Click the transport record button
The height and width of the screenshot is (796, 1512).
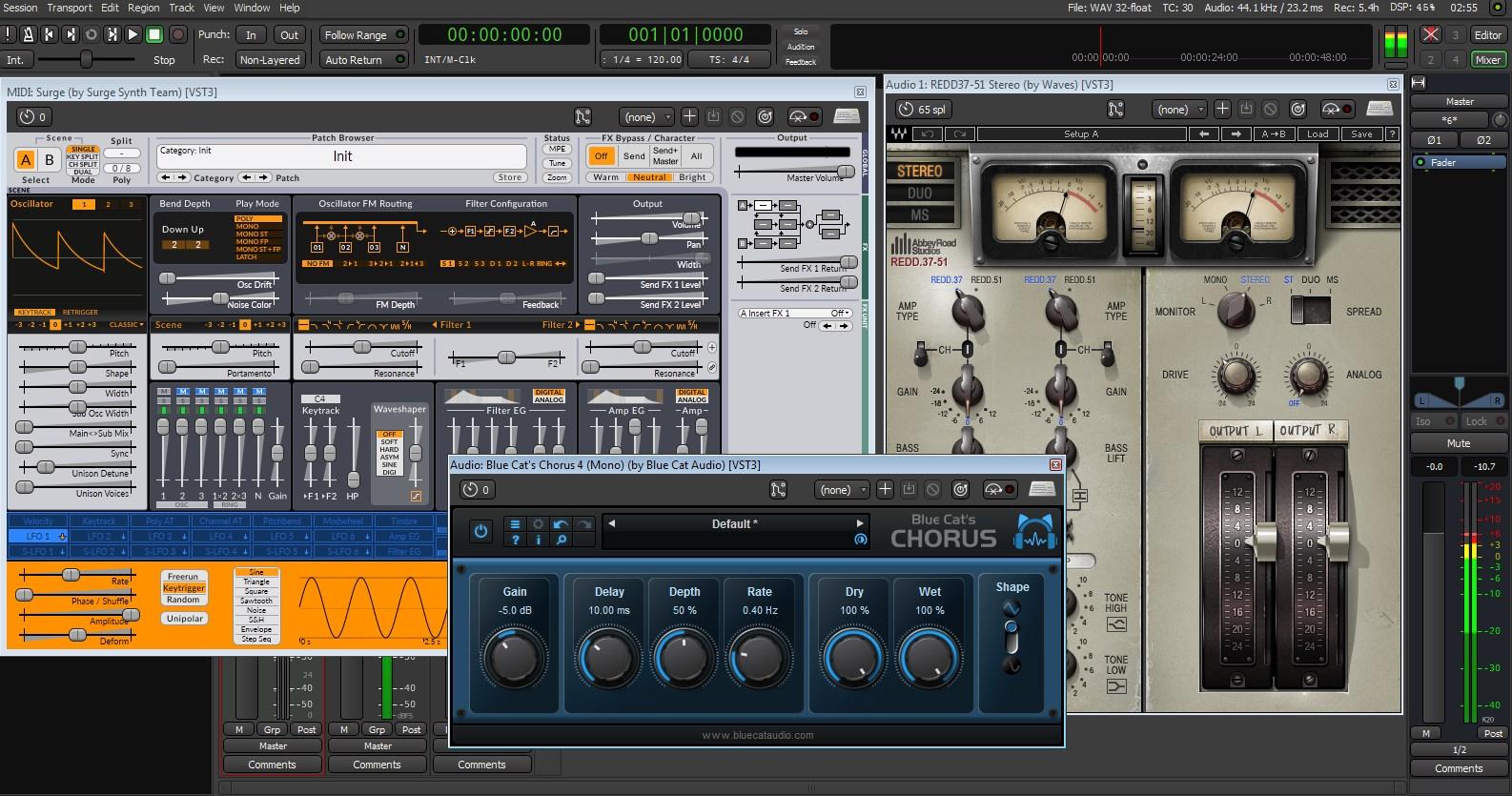tap(177, 34)
